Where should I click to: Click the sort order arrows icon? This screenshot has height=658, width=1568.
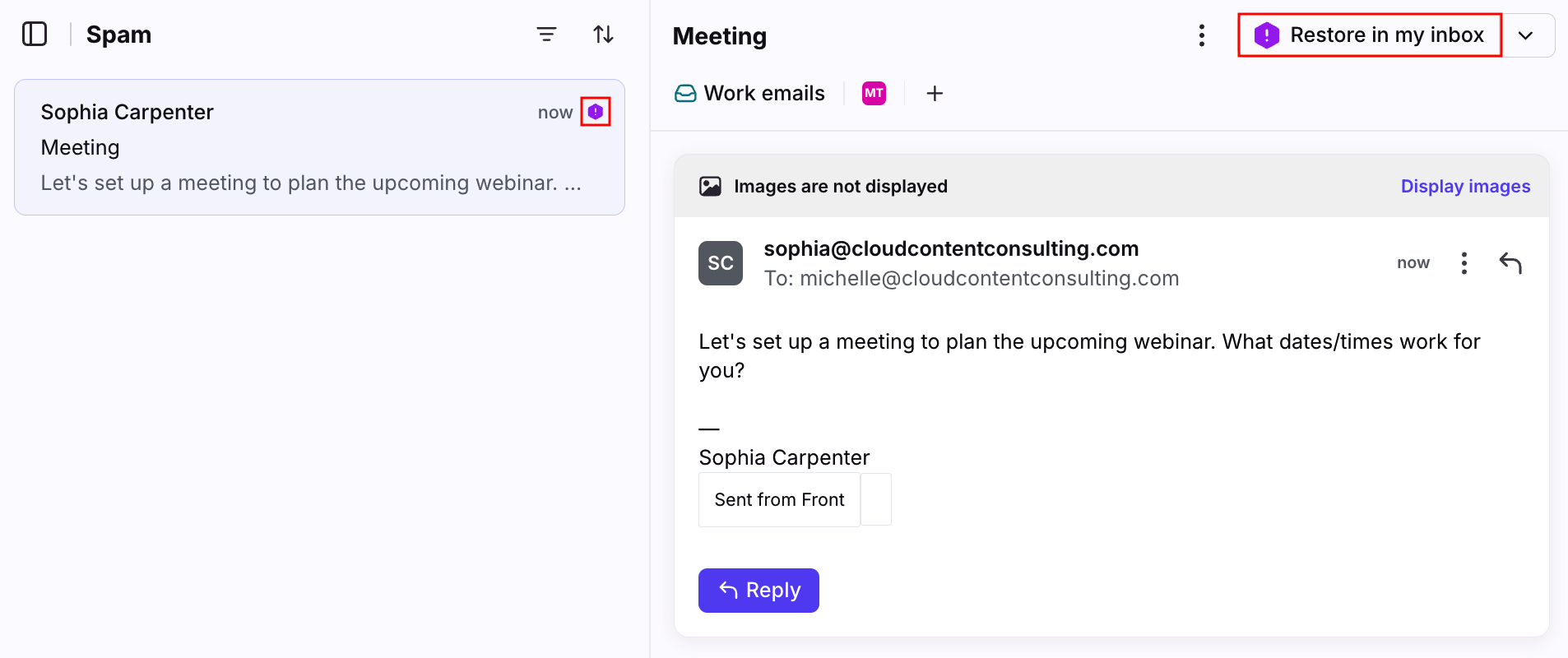[x=603, y=35]
